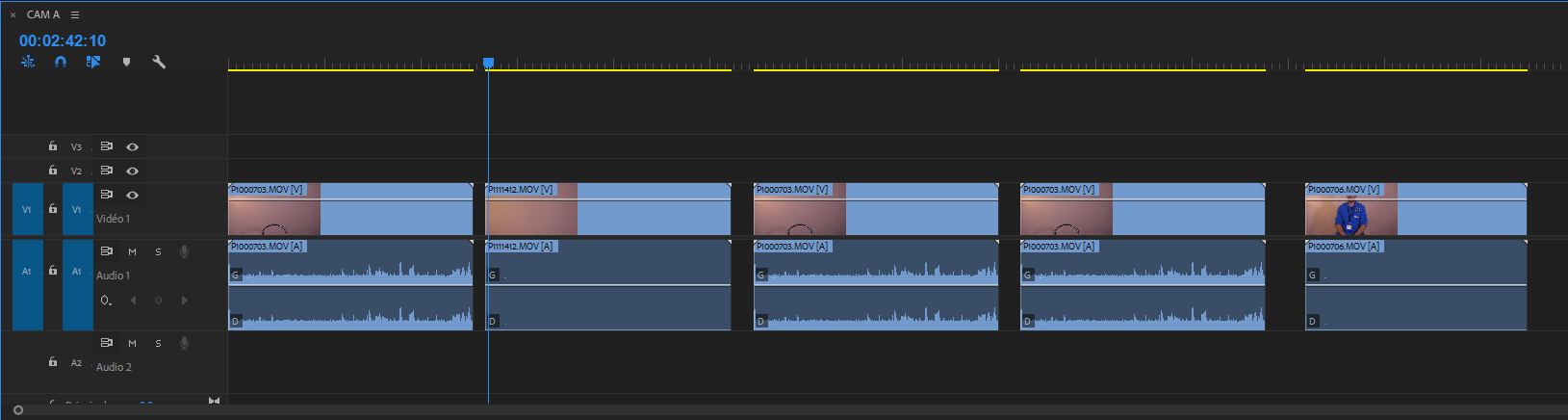This screenshot has width=1568, height=420.
Task: Close the CAM A sequence tab
Action: click(13, 14)
